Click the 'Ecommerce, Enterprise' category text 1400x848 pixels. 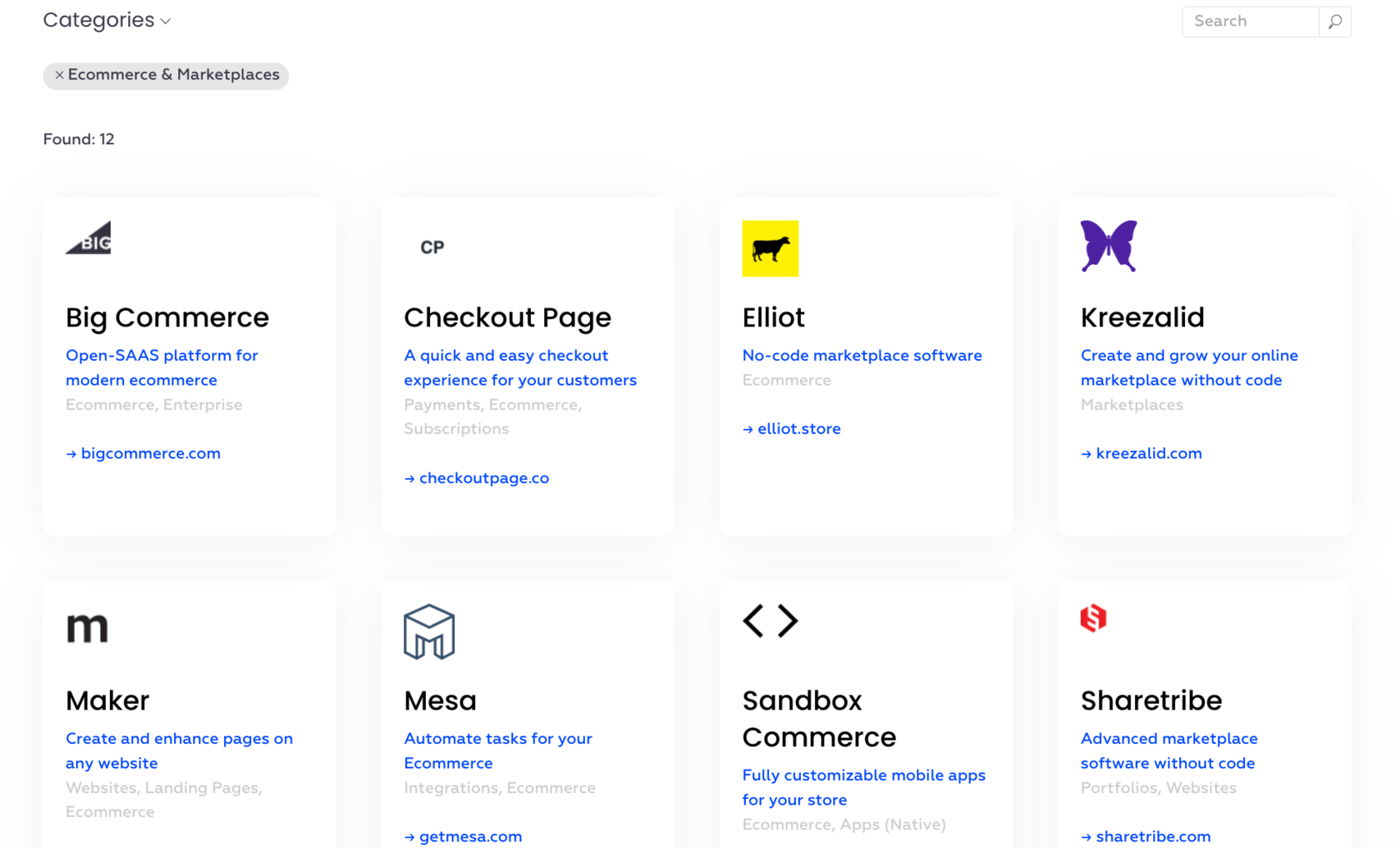point(154,405)
